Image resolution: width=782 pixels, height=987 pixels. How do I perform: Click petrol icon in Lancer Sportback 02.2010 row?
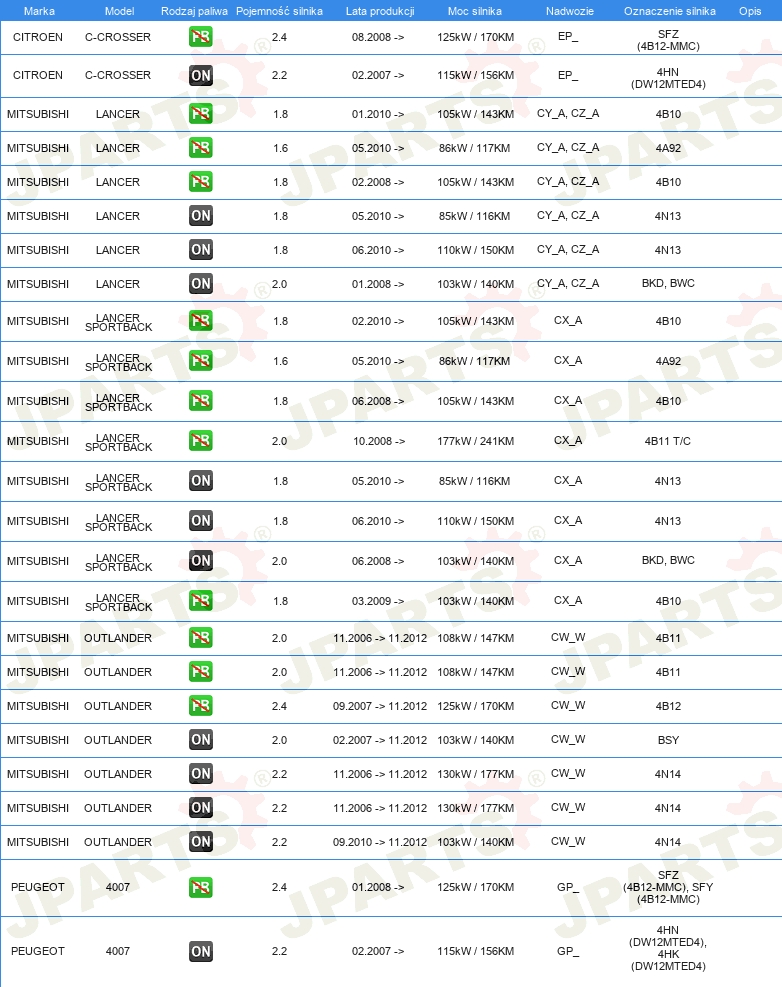[200, 321]
